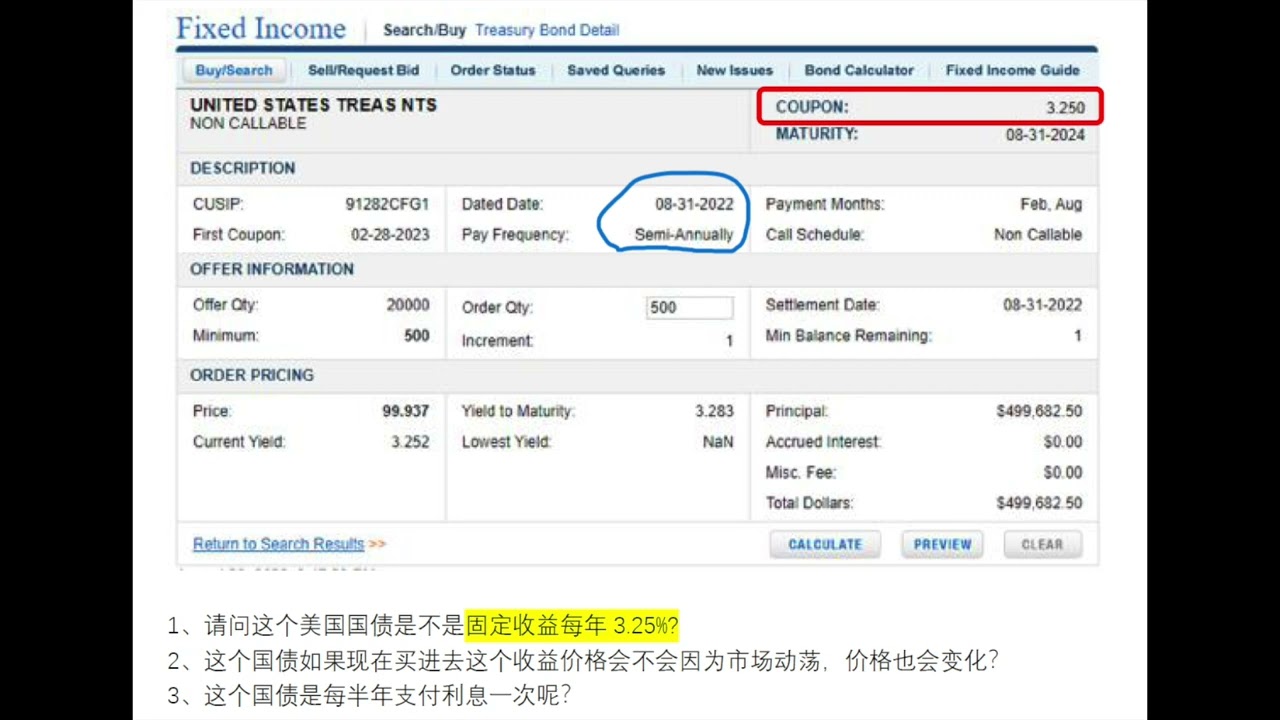The width and height of the screenshot is (1280, 720).
Task: Click the Principal amount $499,682.50
Action: pyautogui.click(x=1039, y=411)
